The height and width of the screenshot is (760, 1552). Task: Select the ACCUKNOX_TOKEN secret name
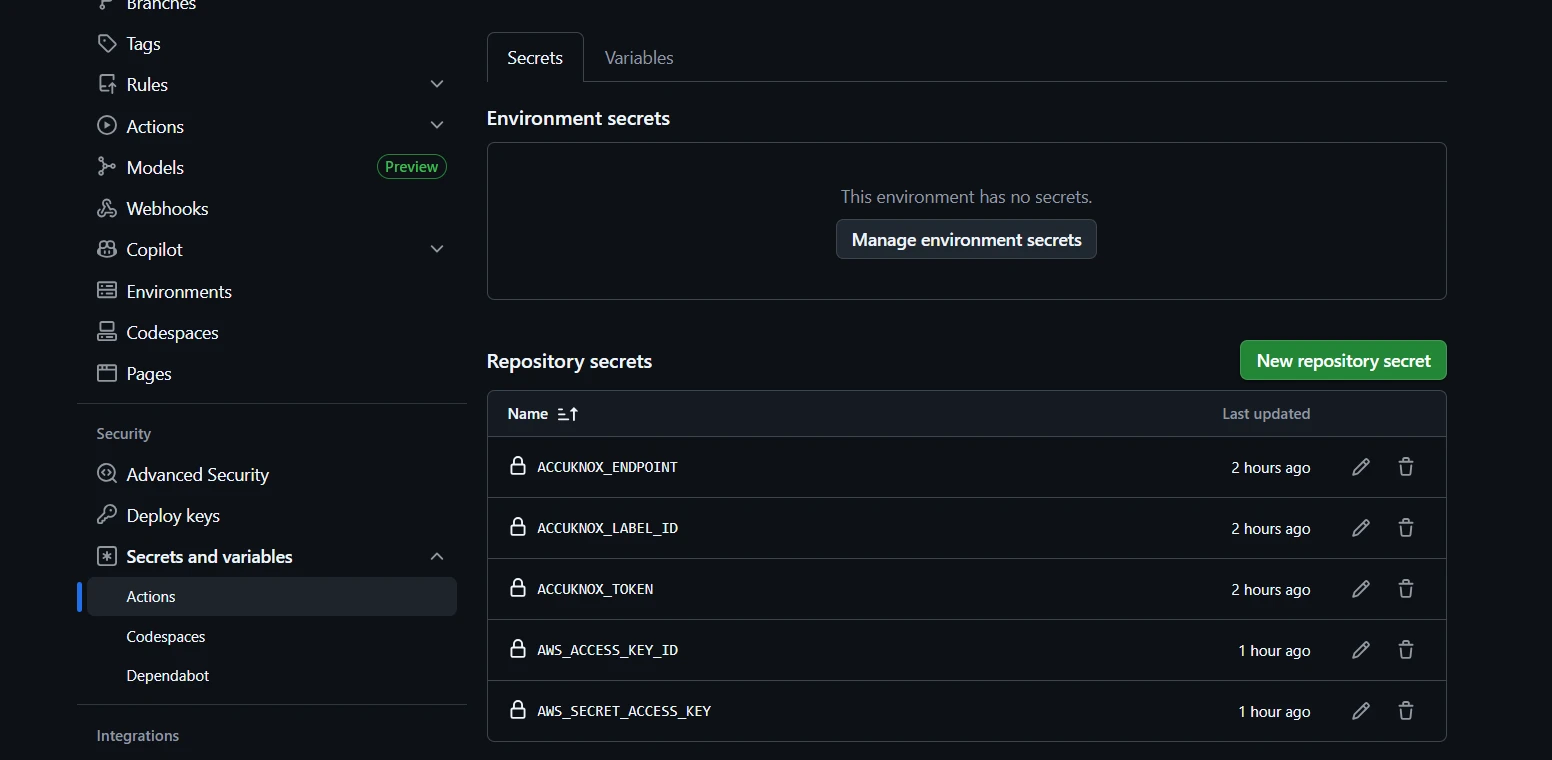tap(595, 589)
